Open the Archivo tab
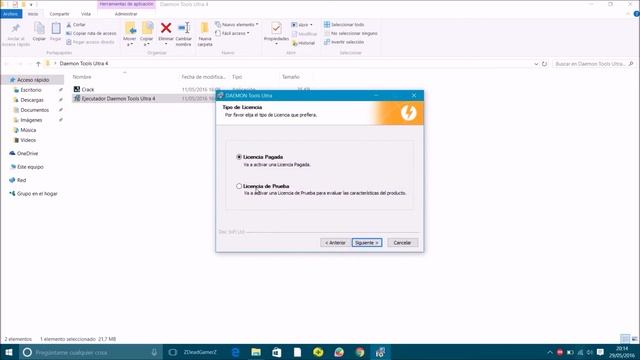Image resolution: width=640 pixels, height=360 pixels. pos(11,14)
